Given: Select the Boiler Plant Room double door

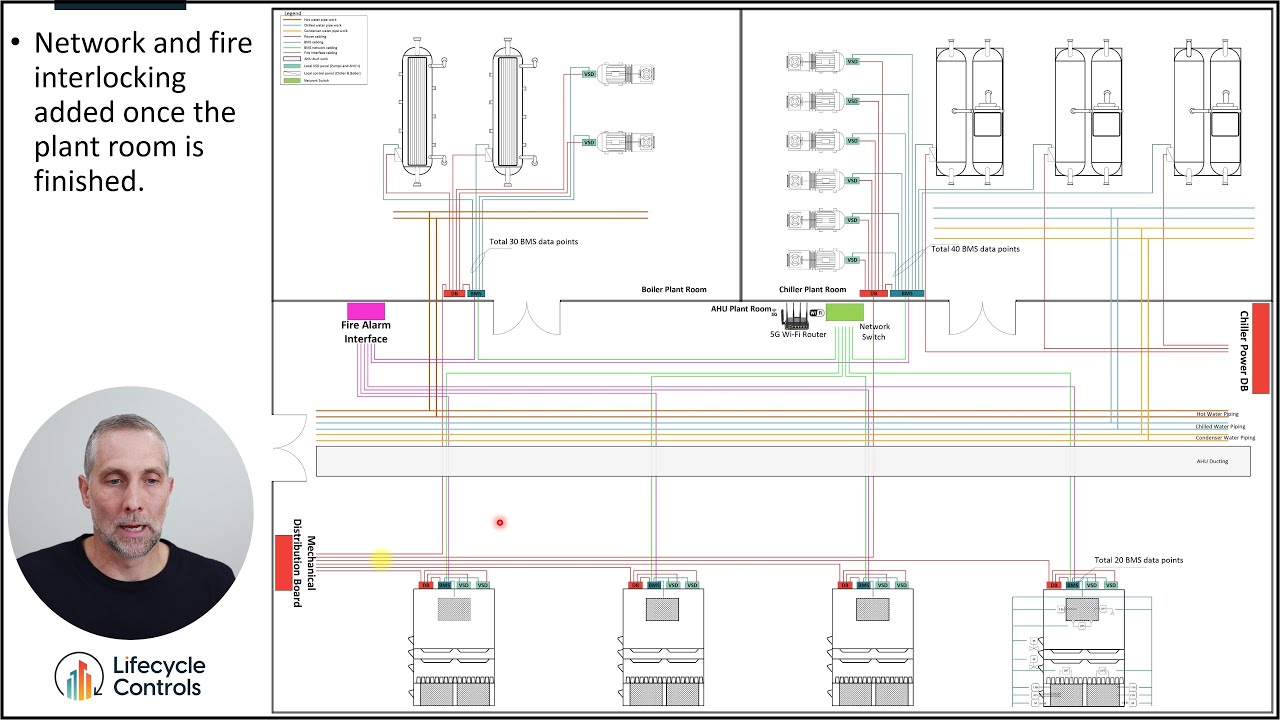Looking at the screenshot, I should click(526, 318).
